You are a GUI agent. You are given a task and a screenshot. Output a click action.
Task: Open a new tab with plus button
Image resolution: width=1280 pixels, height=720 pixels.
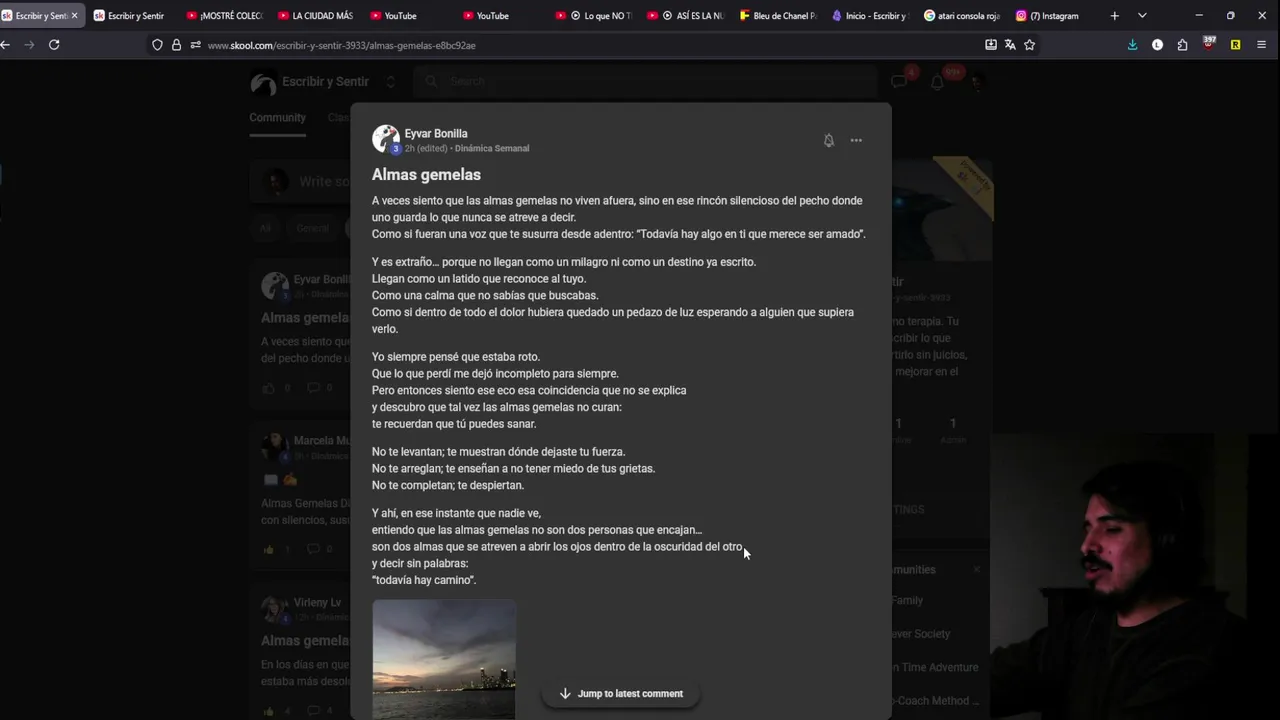[1114, 16]
